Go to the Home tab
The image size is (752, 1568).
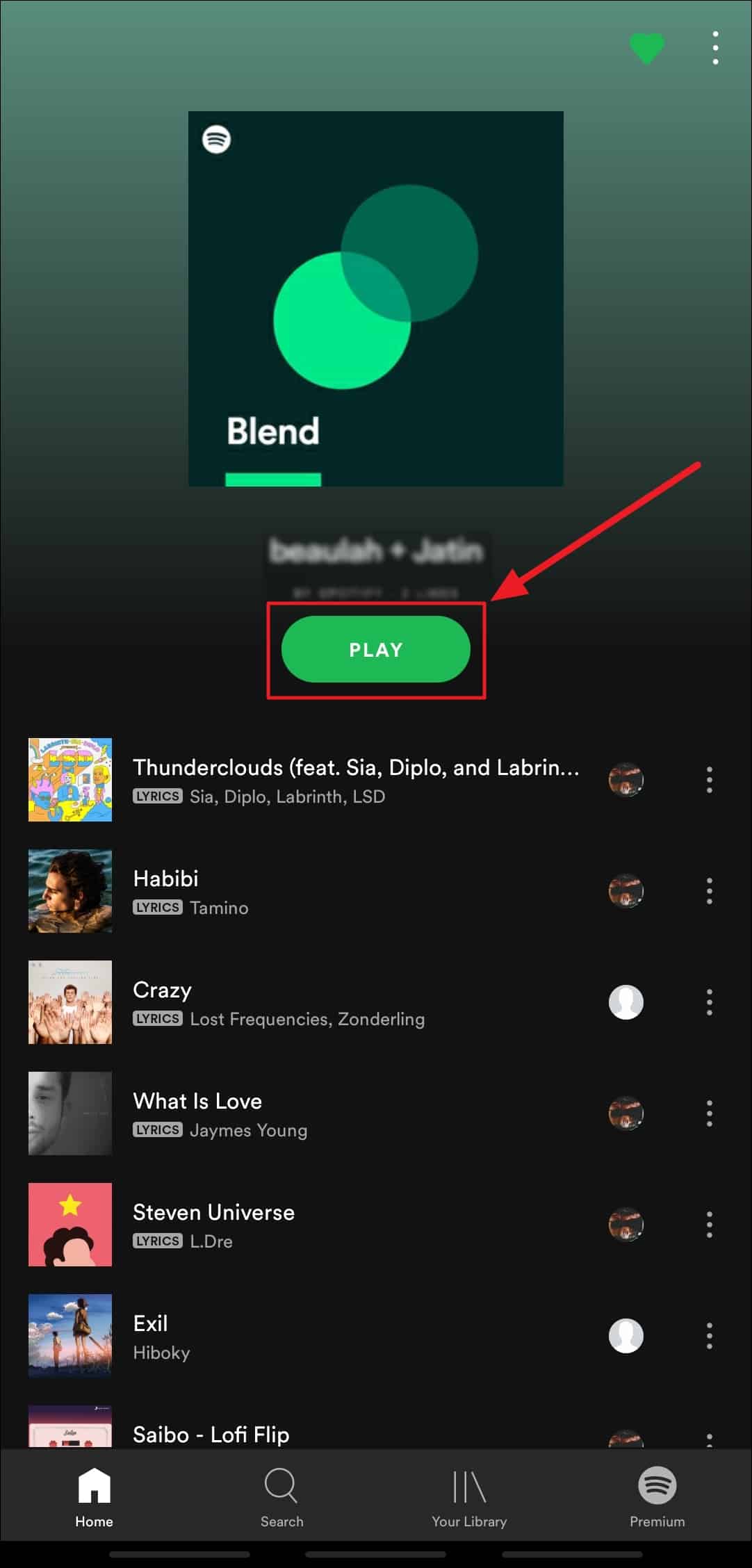click(95, 1497)
